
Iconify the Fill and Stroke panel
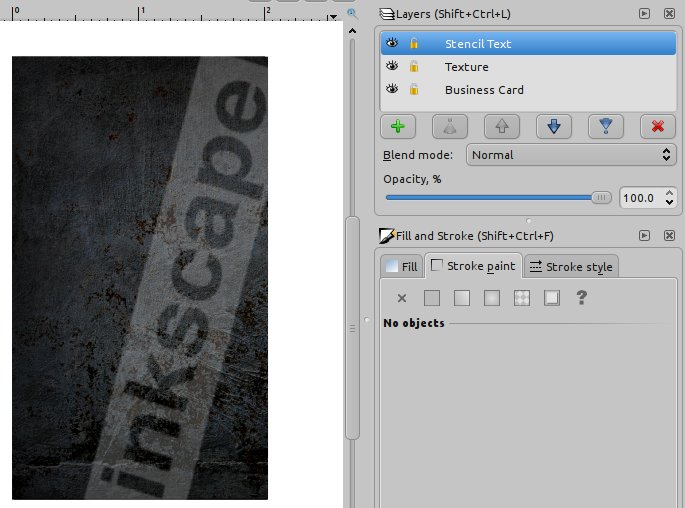tap(644, 235)
